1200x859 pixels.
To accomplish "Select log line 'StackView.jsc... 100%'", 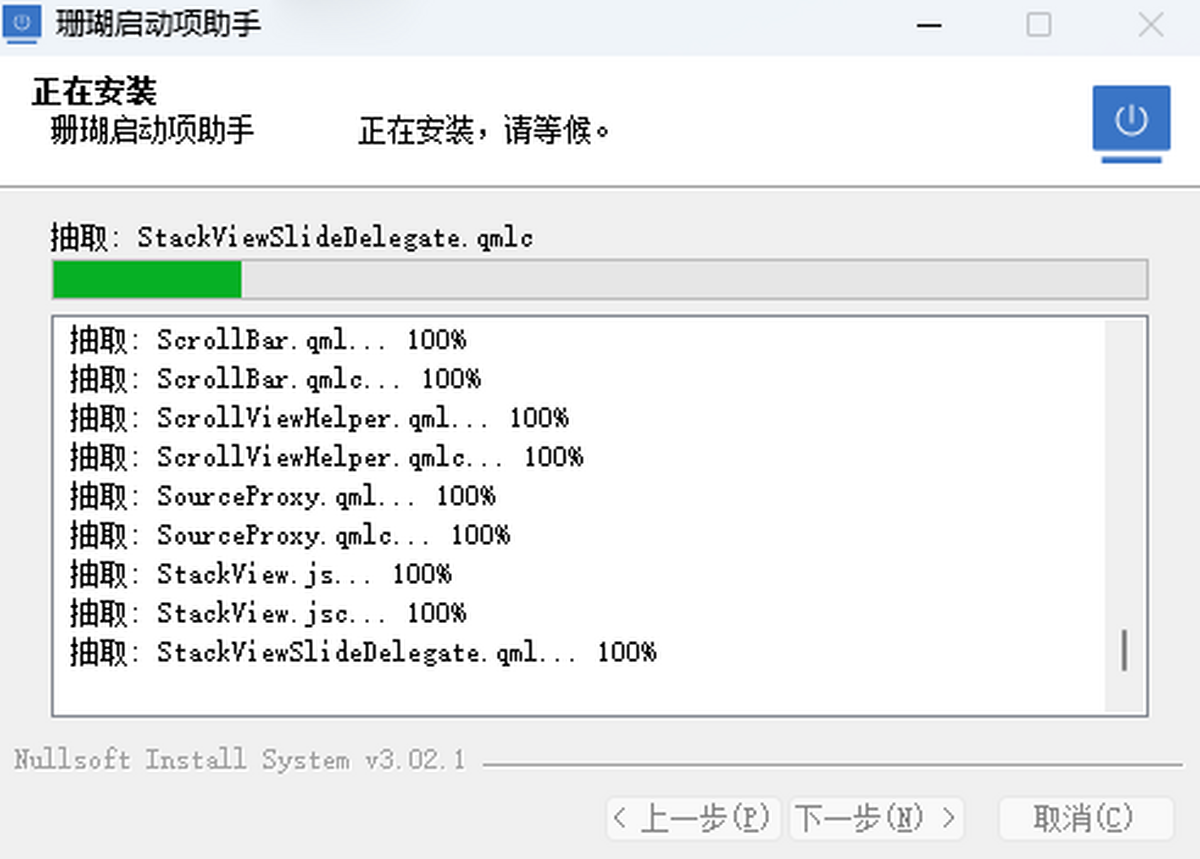I will click(x=268, y=613).
